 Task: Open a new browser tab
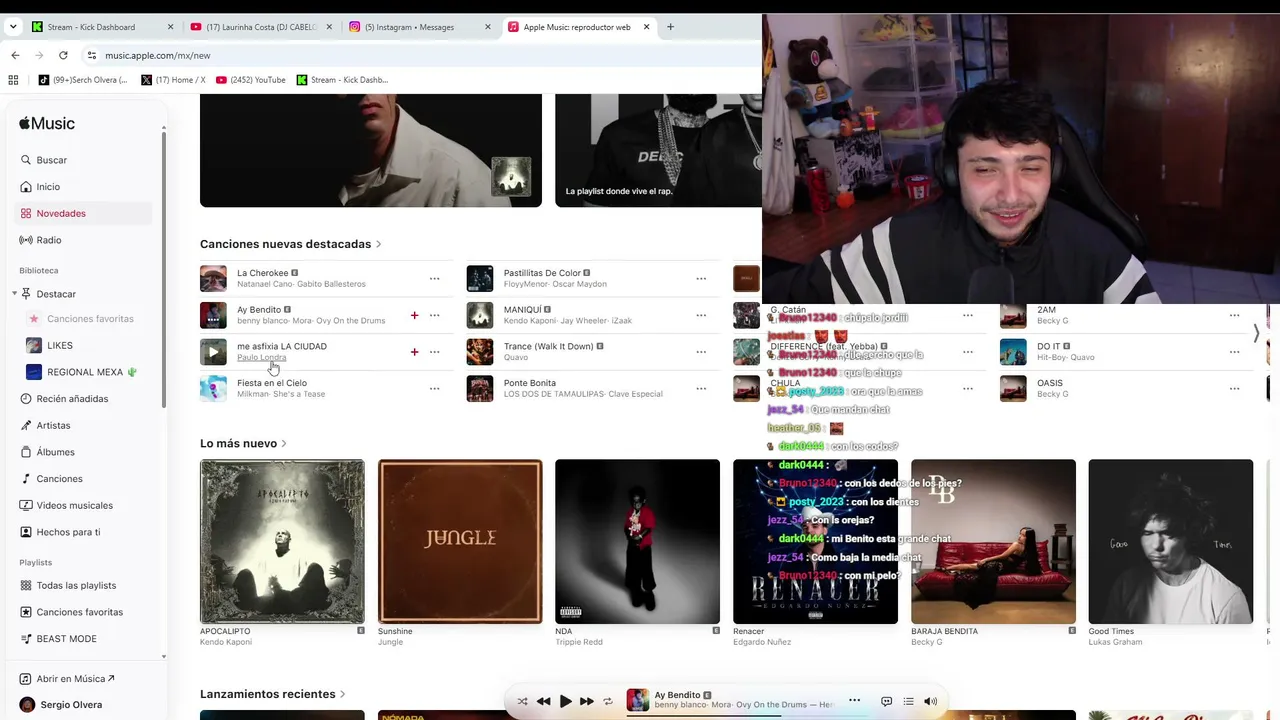[x=670, y=27]
